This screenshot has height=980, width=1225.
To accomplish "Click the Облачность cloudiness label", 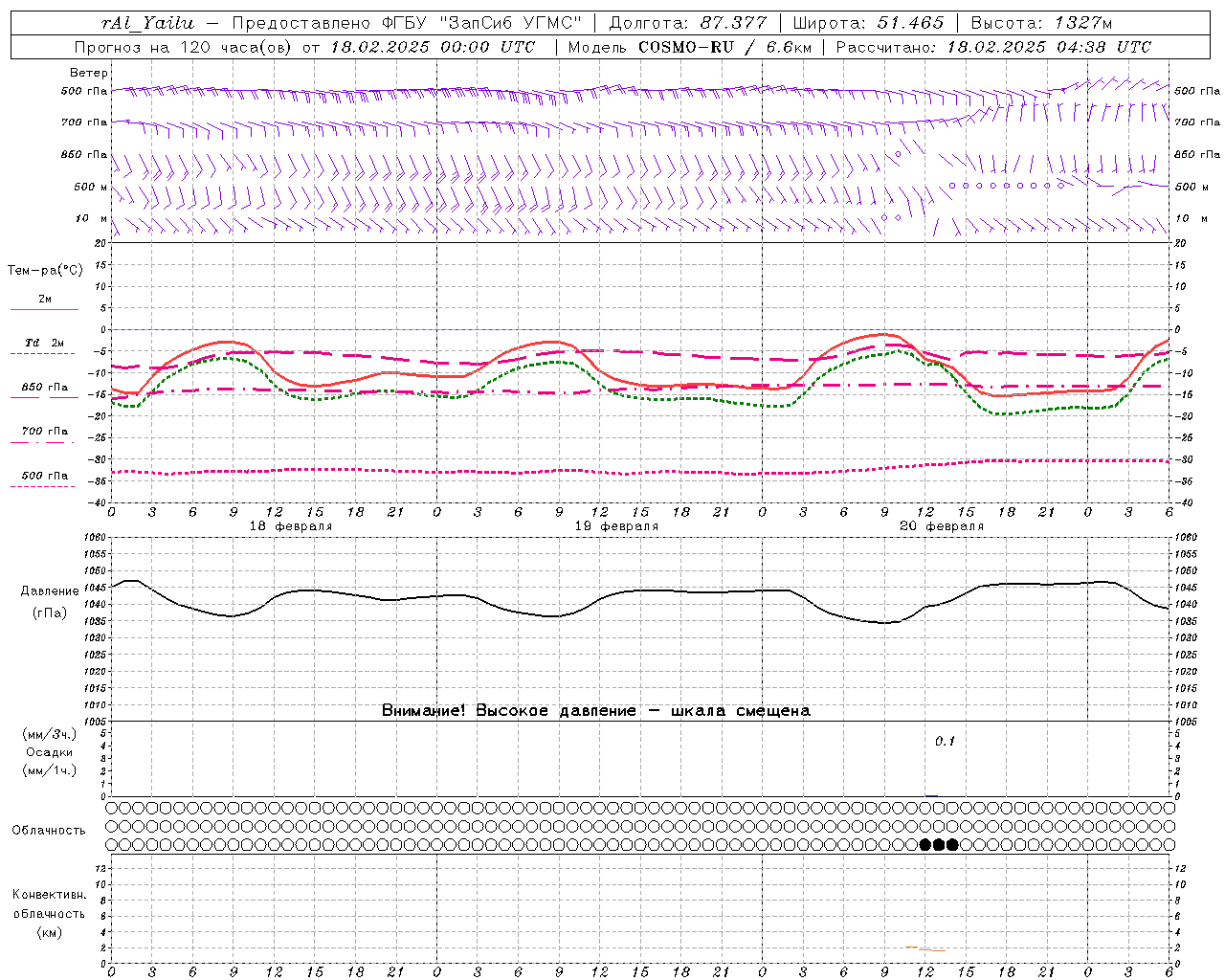I will point(49,831).
